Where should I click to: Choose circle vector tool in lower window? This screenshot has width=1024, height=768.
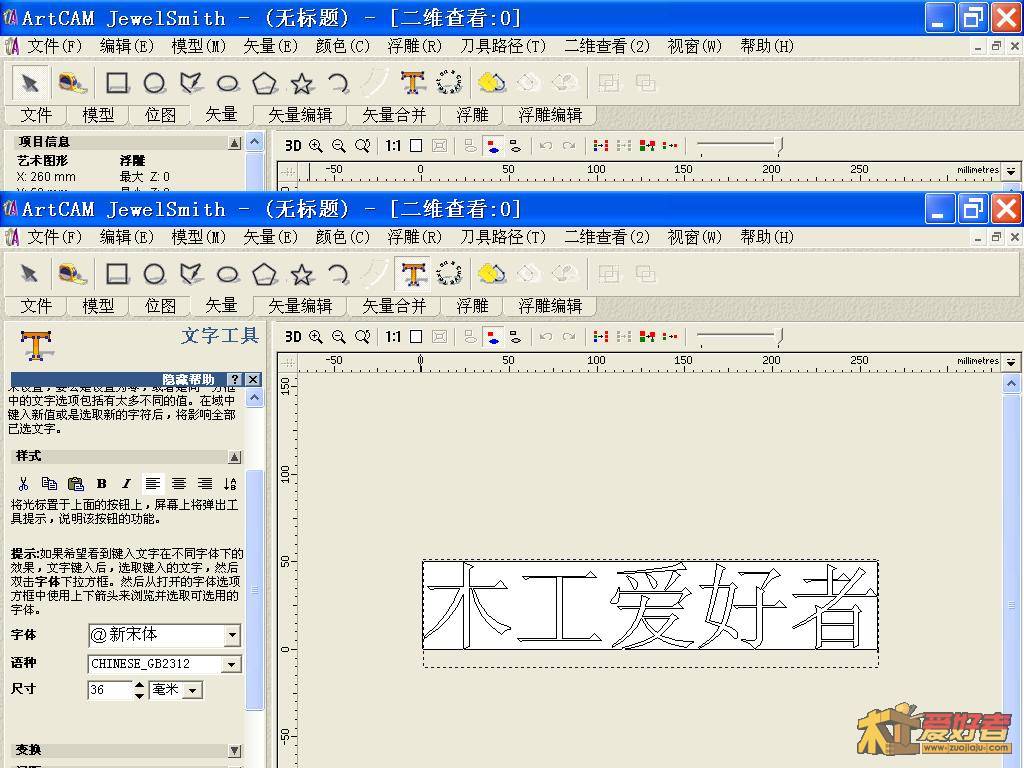[154, 274]
